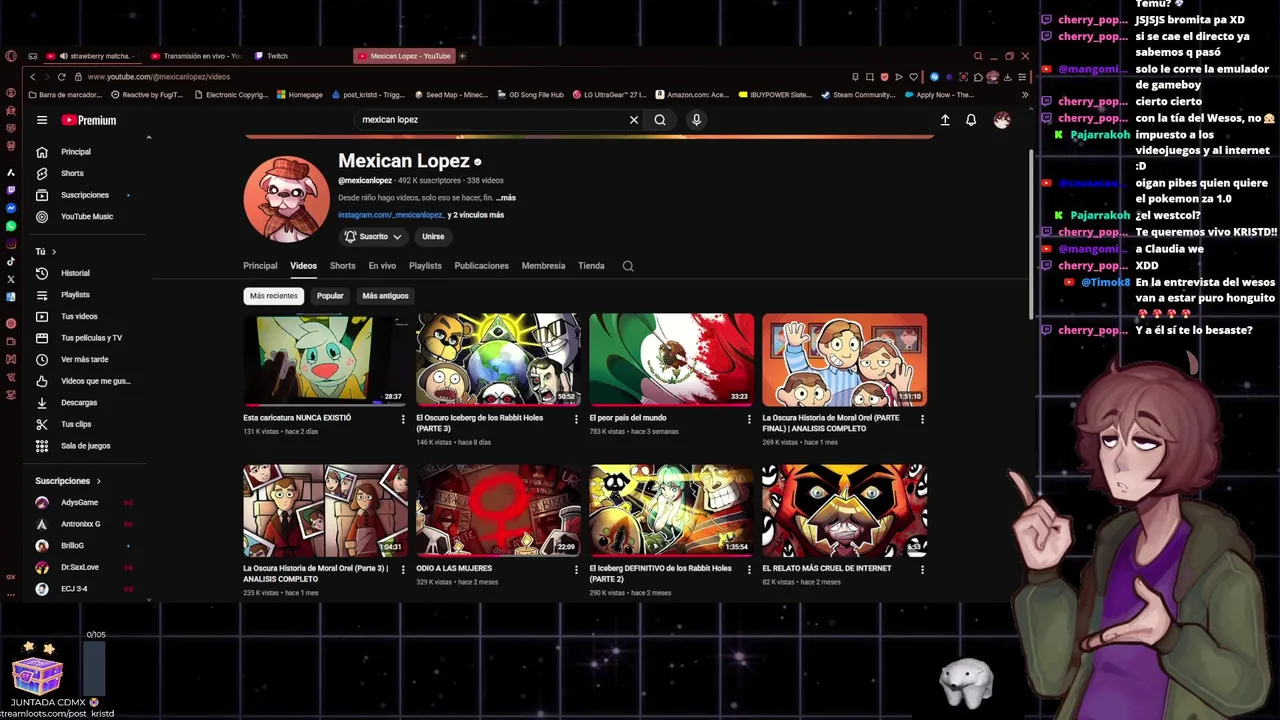The height and width of the screenshot is (720, 1280).
Task: Show more bookmarks with the double chevron
Action: point(1025,95)
